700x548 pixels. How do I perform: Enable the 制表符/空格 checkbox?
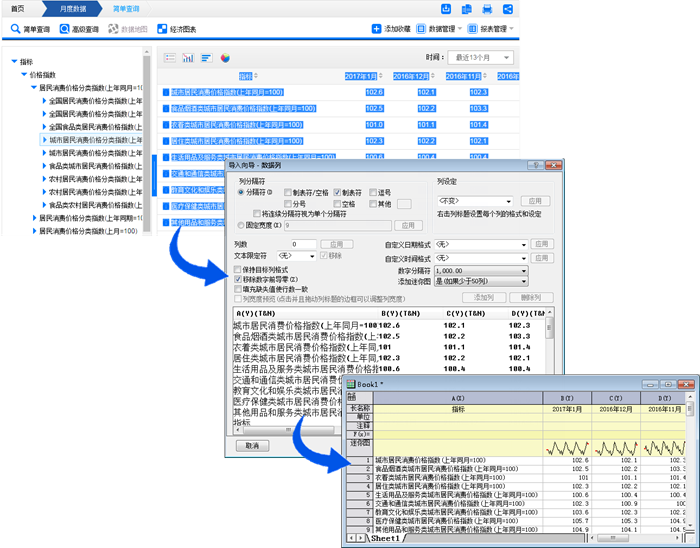click(288, 192)
